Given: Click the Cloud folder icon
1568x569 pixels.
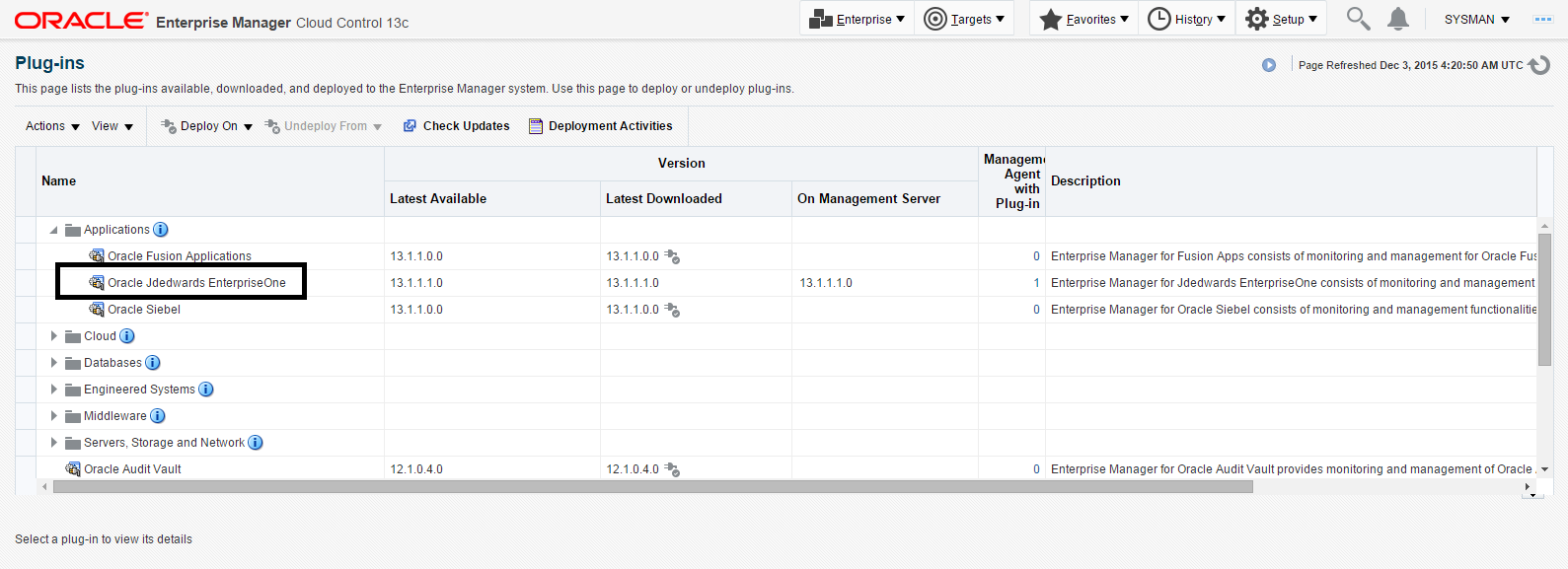Looking at the screenshot, I should 73,336.
